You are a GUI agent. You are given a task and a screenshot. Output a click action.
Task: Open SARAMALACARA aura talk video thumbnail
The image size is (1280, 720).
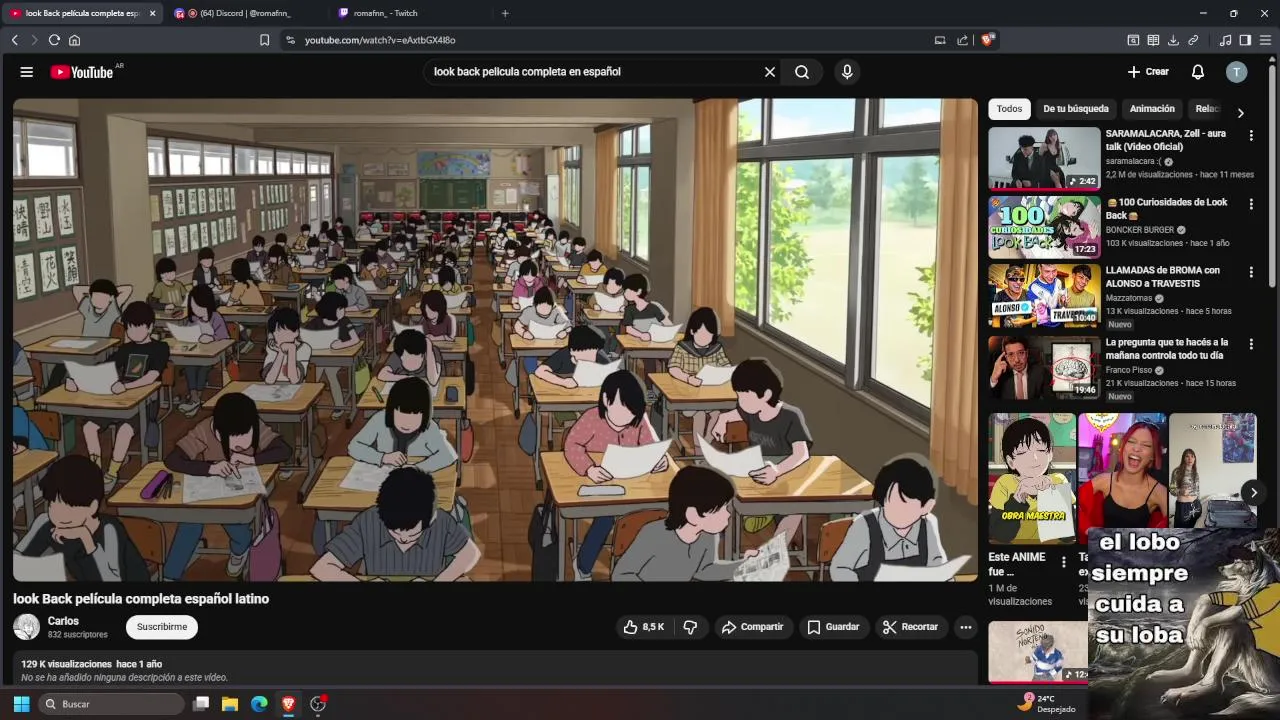tap(1044, 158)
